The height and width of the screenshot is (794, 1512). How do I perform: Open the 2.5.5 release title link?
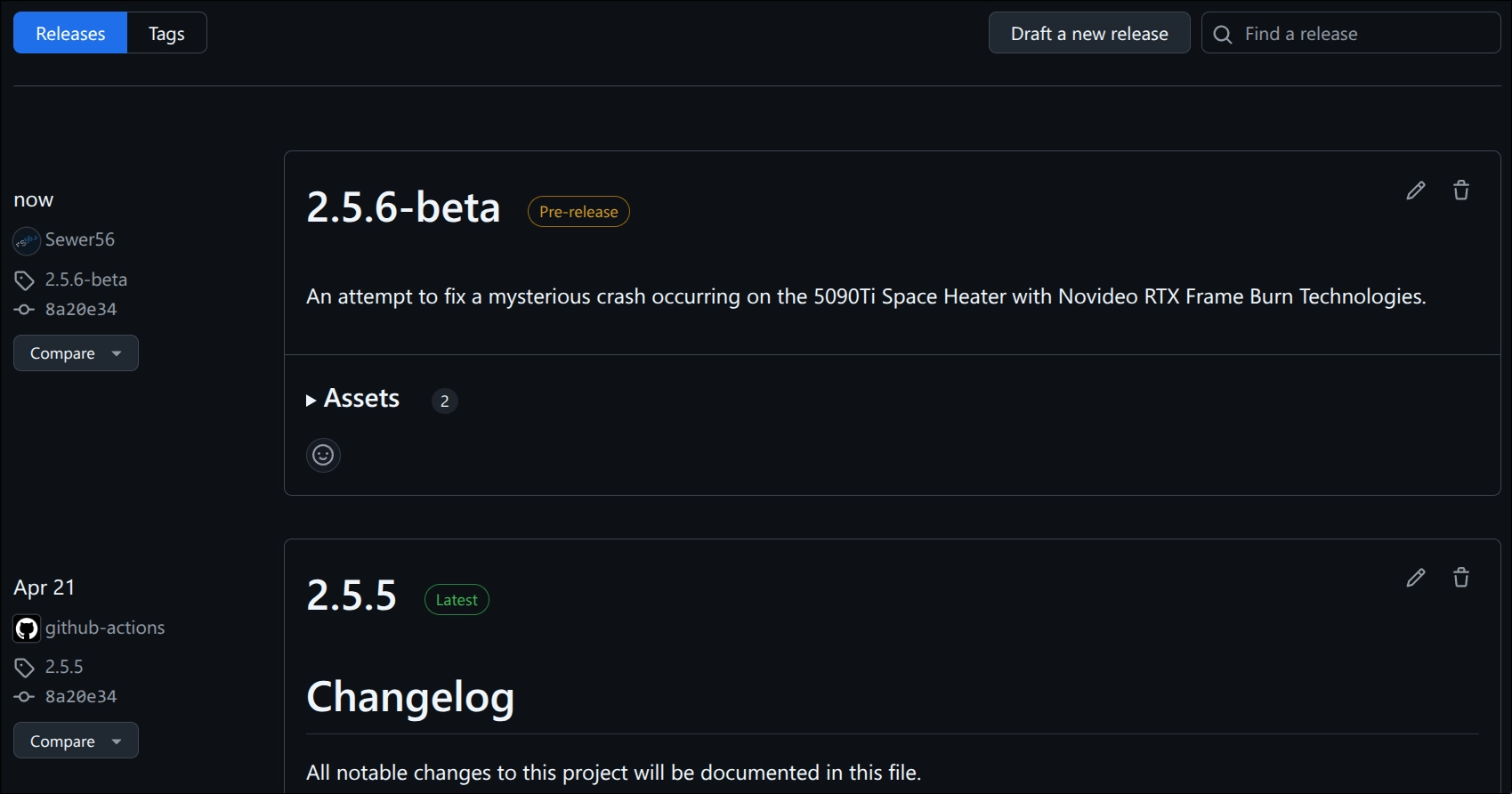pos(352,595)
